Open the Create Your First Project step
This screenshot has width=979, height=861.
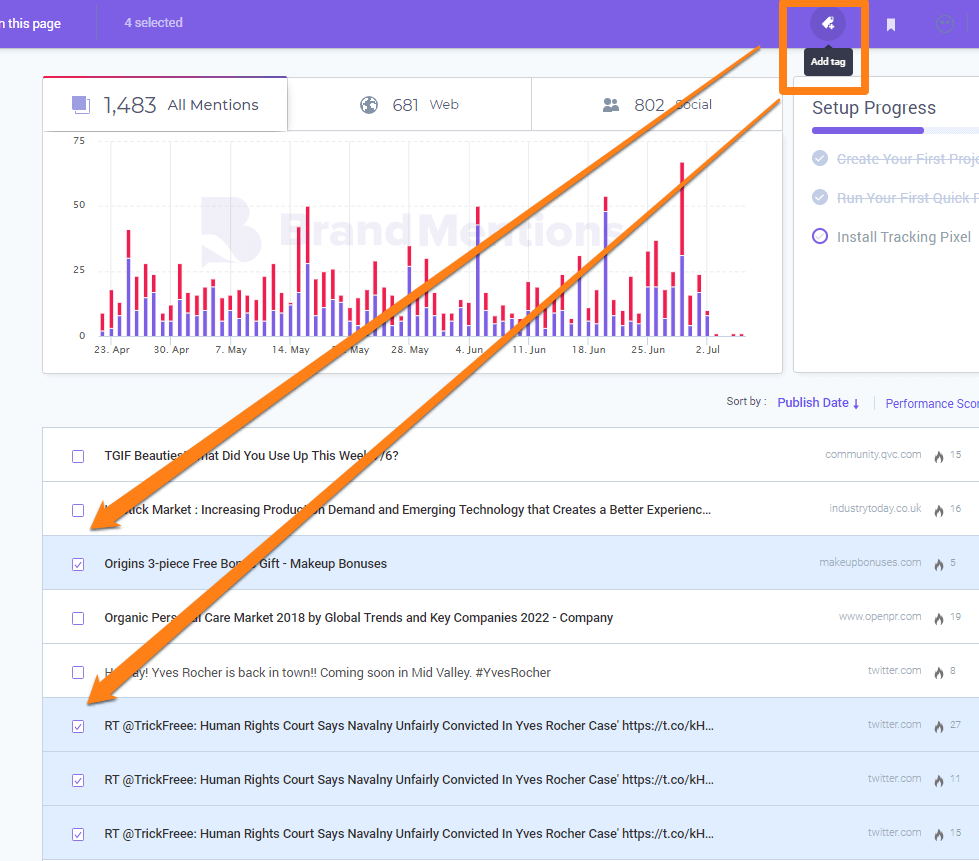908,159
